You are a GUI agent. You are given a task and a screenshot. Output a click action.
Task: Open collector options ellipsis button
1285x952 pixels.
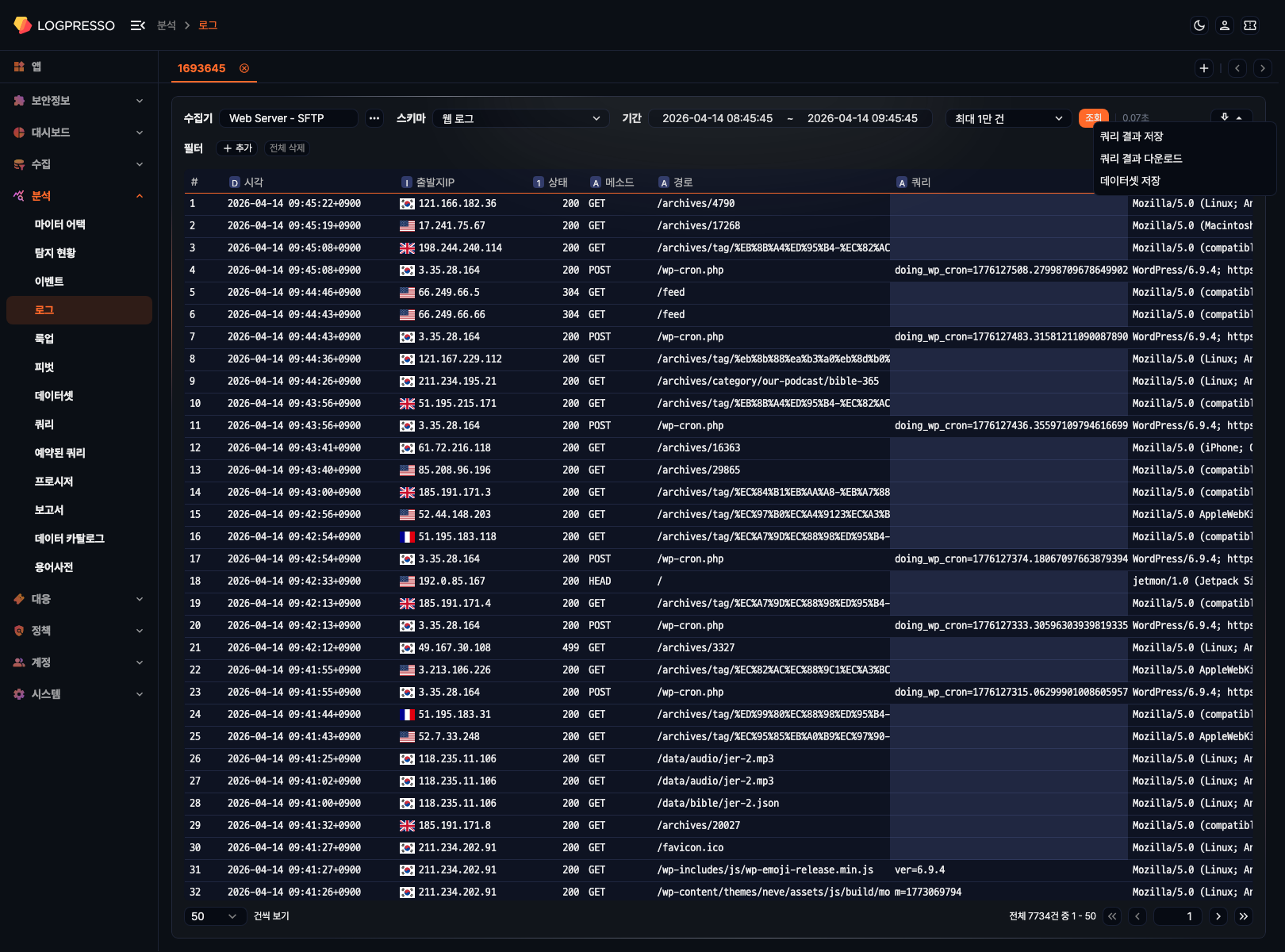(x=374, y=118)
